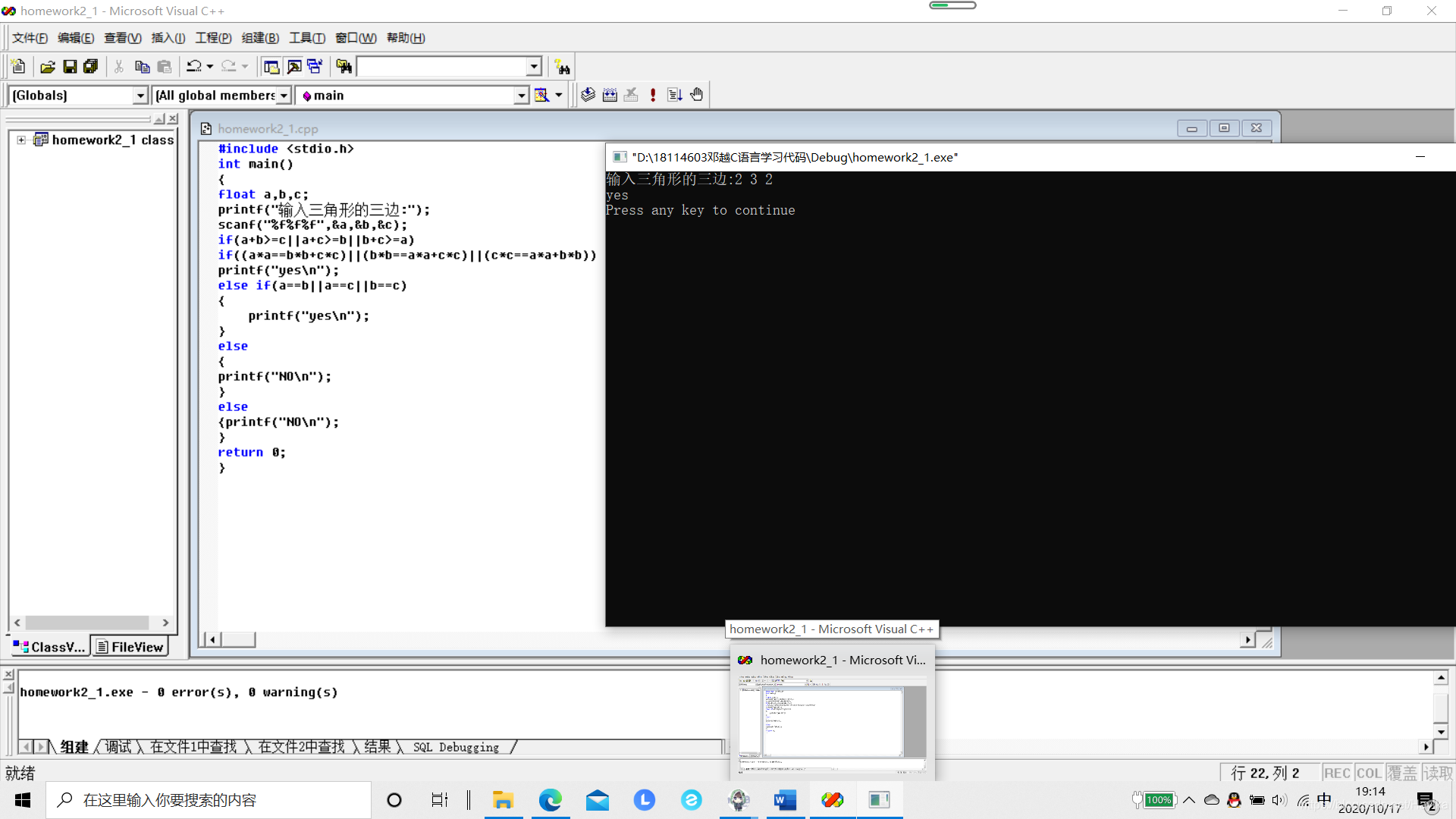1456x819 pixels.
Task: Switch to the 组建 output tab
Action: [x=74, y=747]
